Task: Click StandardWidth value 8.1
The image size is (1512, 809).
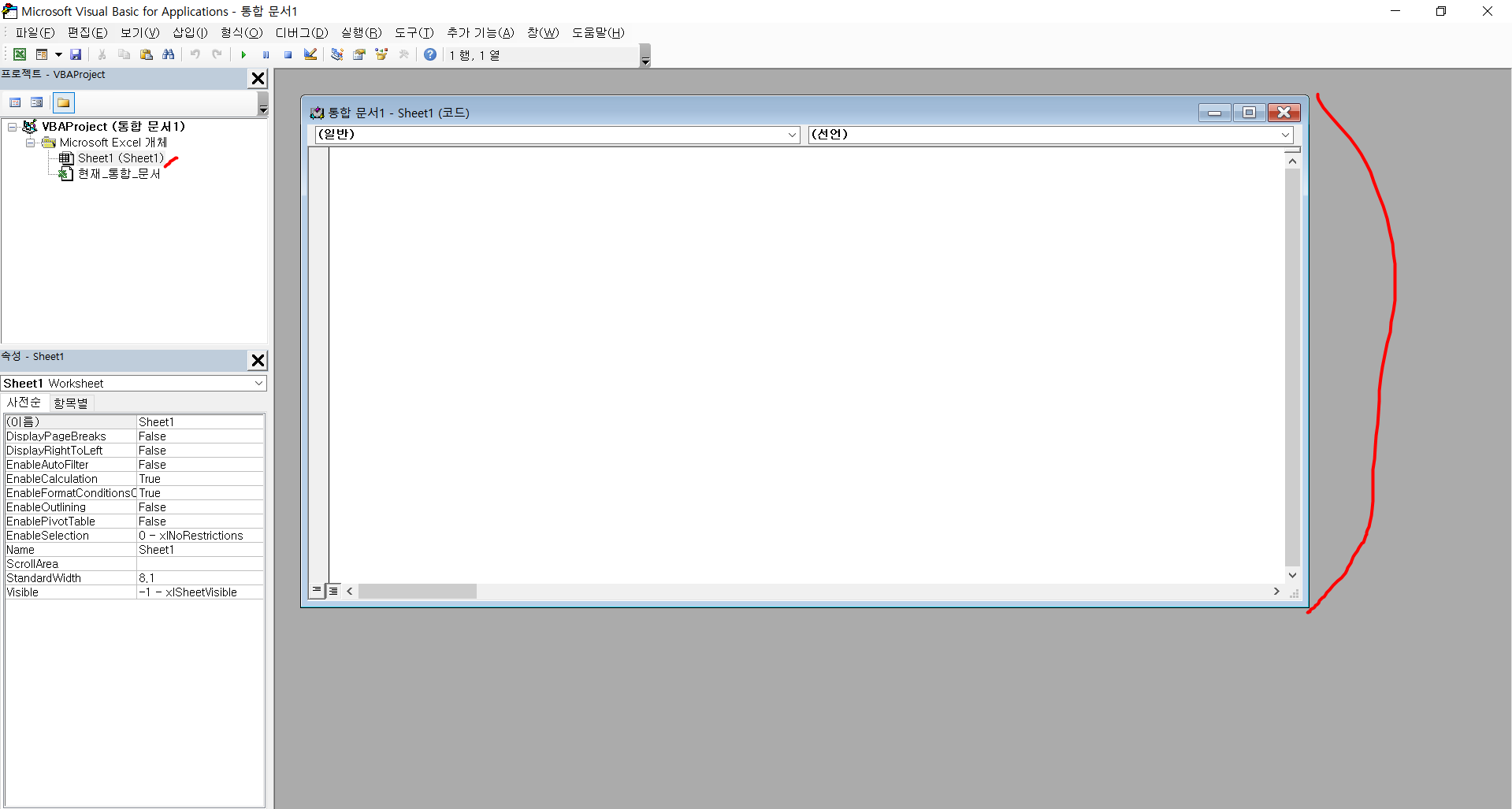Action: 200,578
